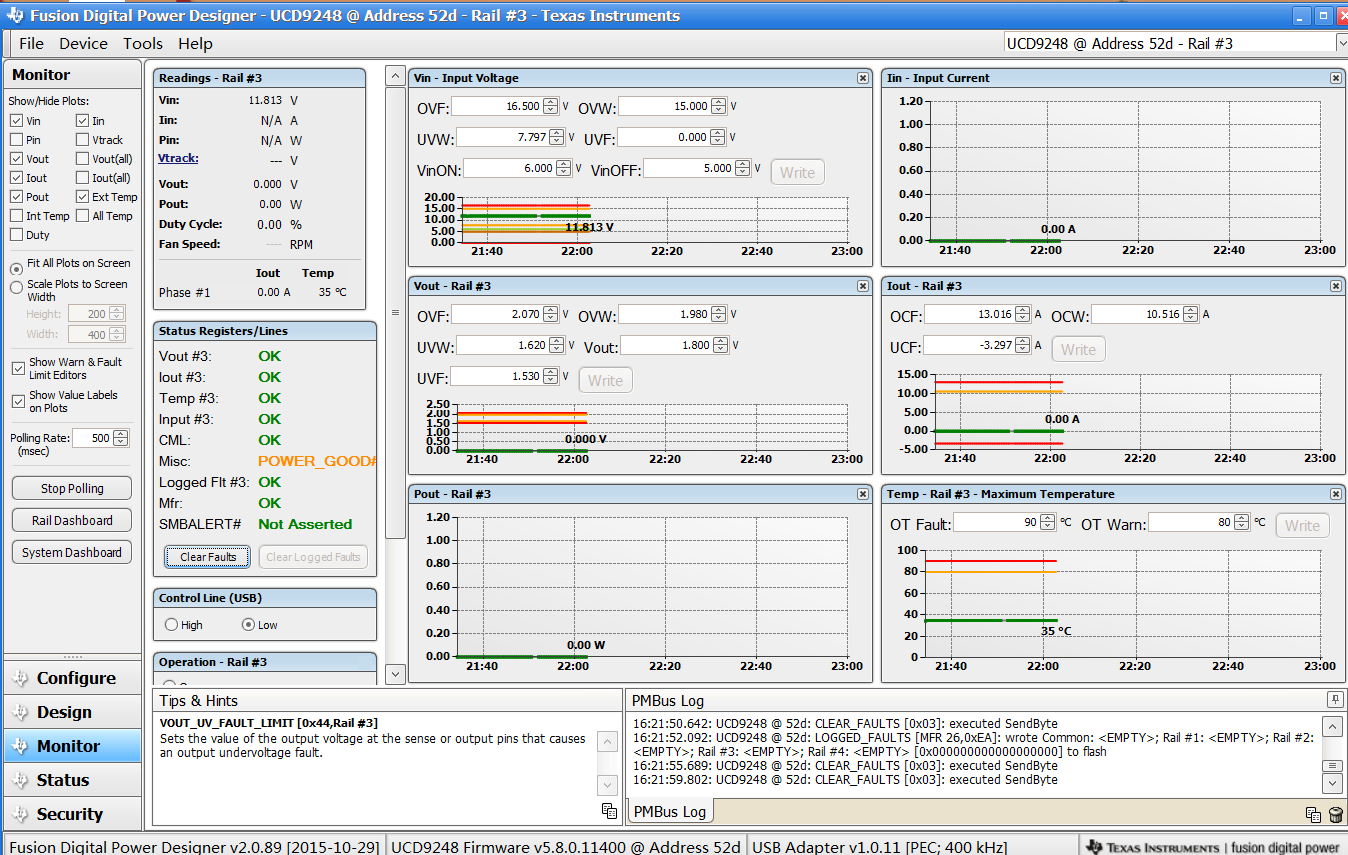This screenshot has height=855, width=1348.
Task: Close the Iin - Input Current plot
Action: pos(1336,78)
